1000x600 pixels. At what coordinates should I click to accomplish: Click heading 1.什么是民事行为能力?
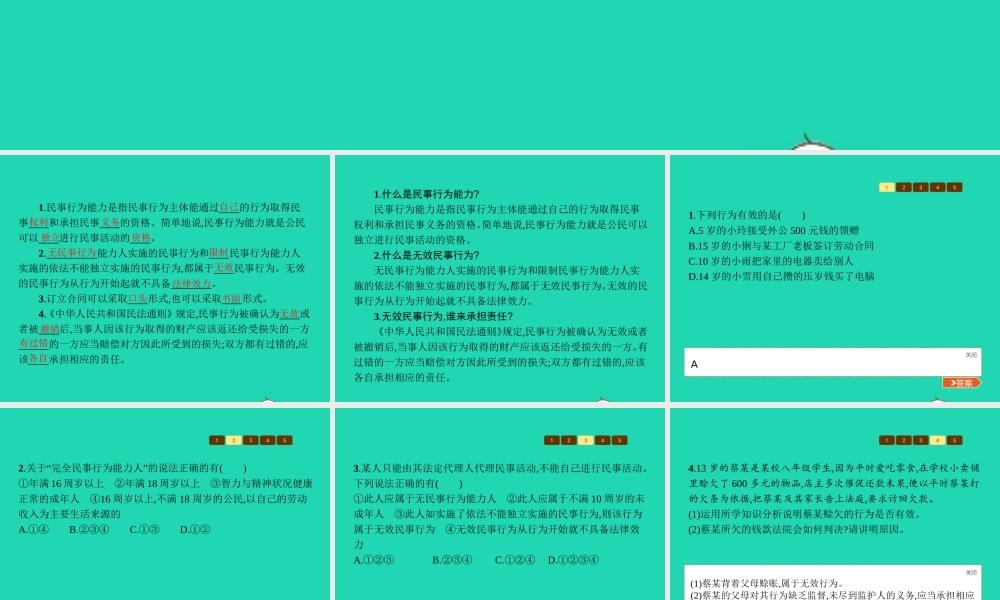427,194
